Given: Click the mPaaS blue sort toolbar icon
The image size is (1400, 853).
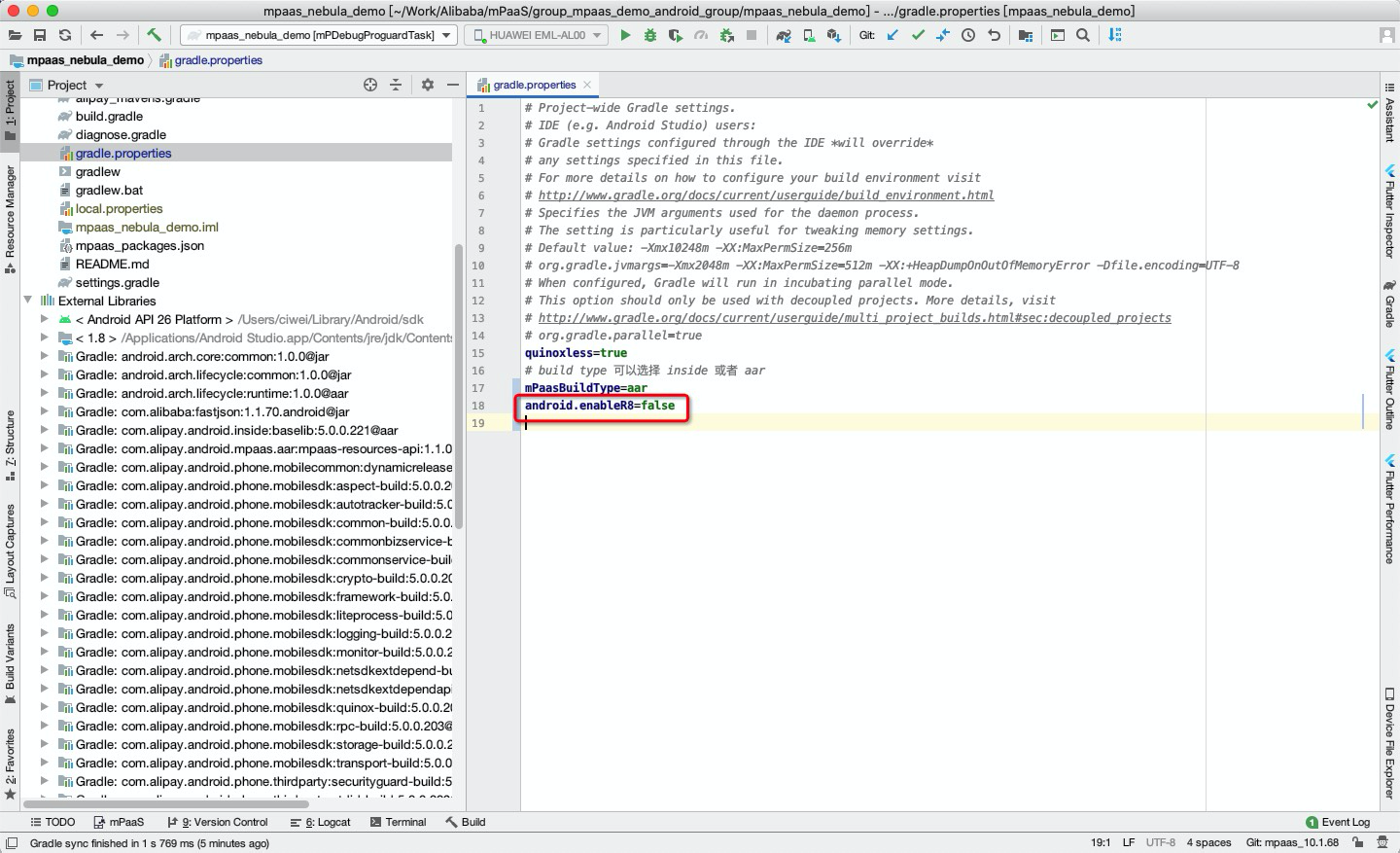Looking at the screenshot, I should coord(1115,35).
